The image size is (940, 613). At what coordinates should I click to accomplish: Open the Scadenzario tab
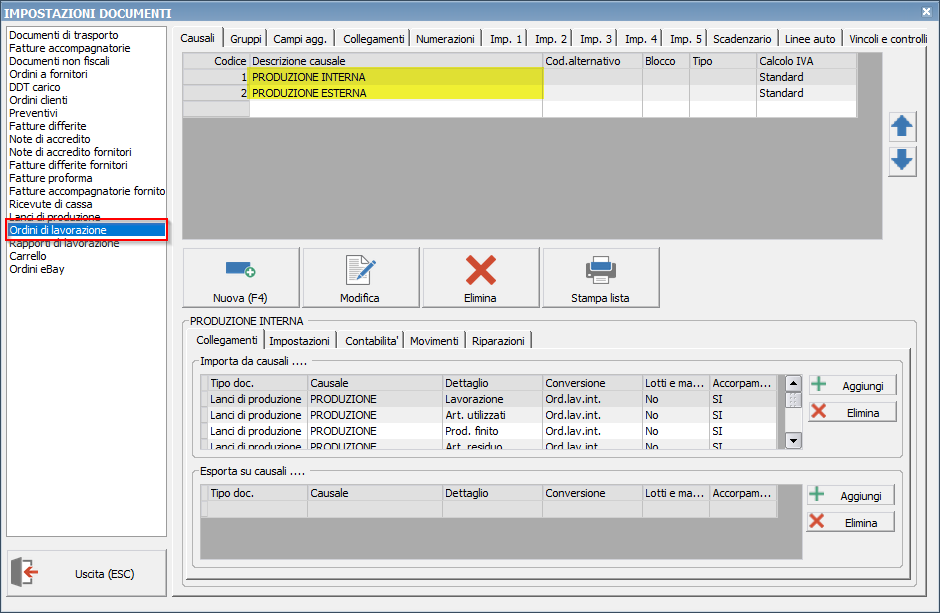(742, 39)
